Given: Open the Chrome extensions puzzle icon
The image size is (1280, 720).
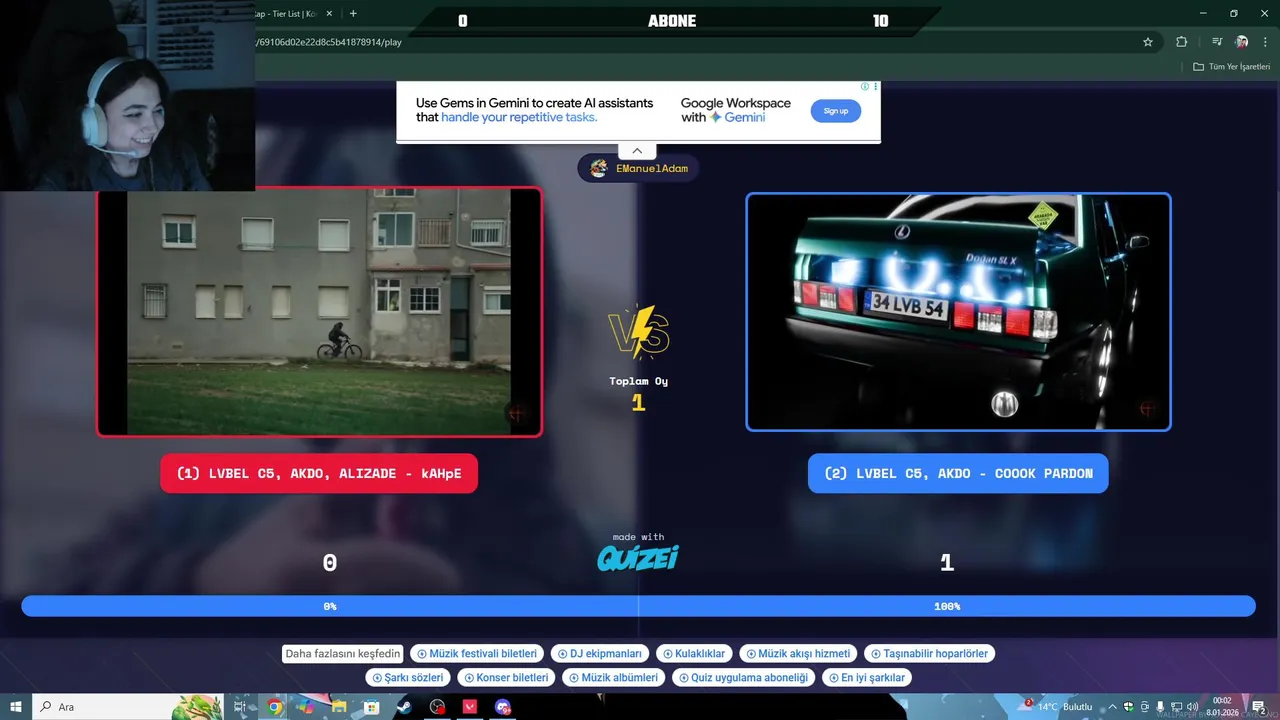Looking at the screenshot, I should click(x=1182, y=42).
